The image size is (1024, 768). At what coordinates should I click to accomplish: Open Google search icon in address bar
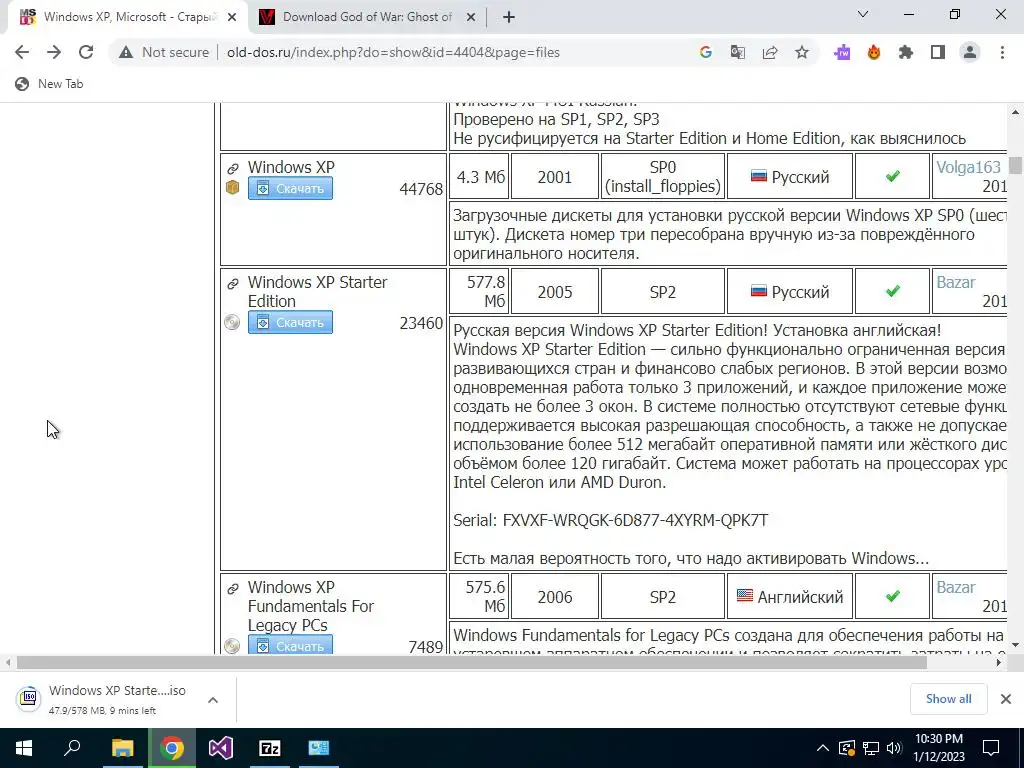tap(705, 52)
